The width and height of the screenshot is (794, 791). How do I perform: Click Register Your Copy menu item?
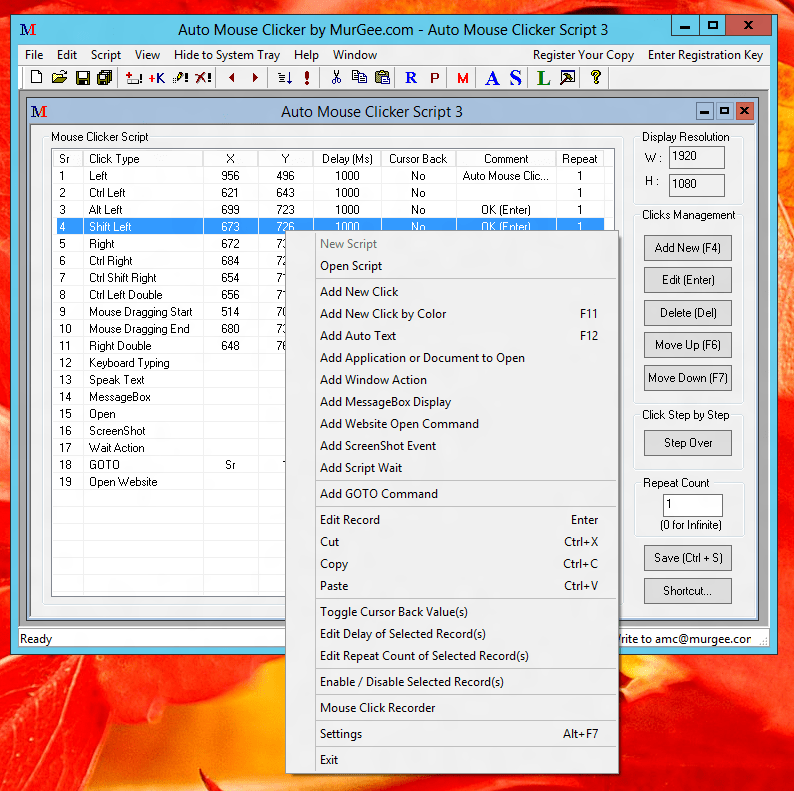coord(583,55)
